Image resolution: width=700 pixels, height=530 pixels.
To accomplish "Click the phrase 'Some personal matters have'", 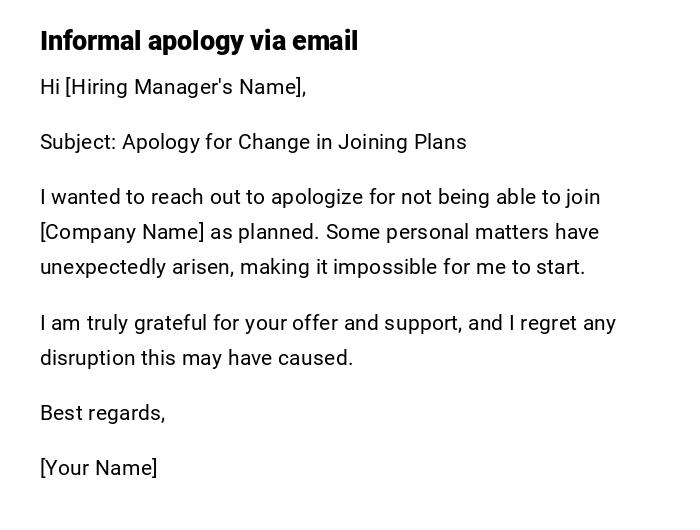I will tap(462, 232).
